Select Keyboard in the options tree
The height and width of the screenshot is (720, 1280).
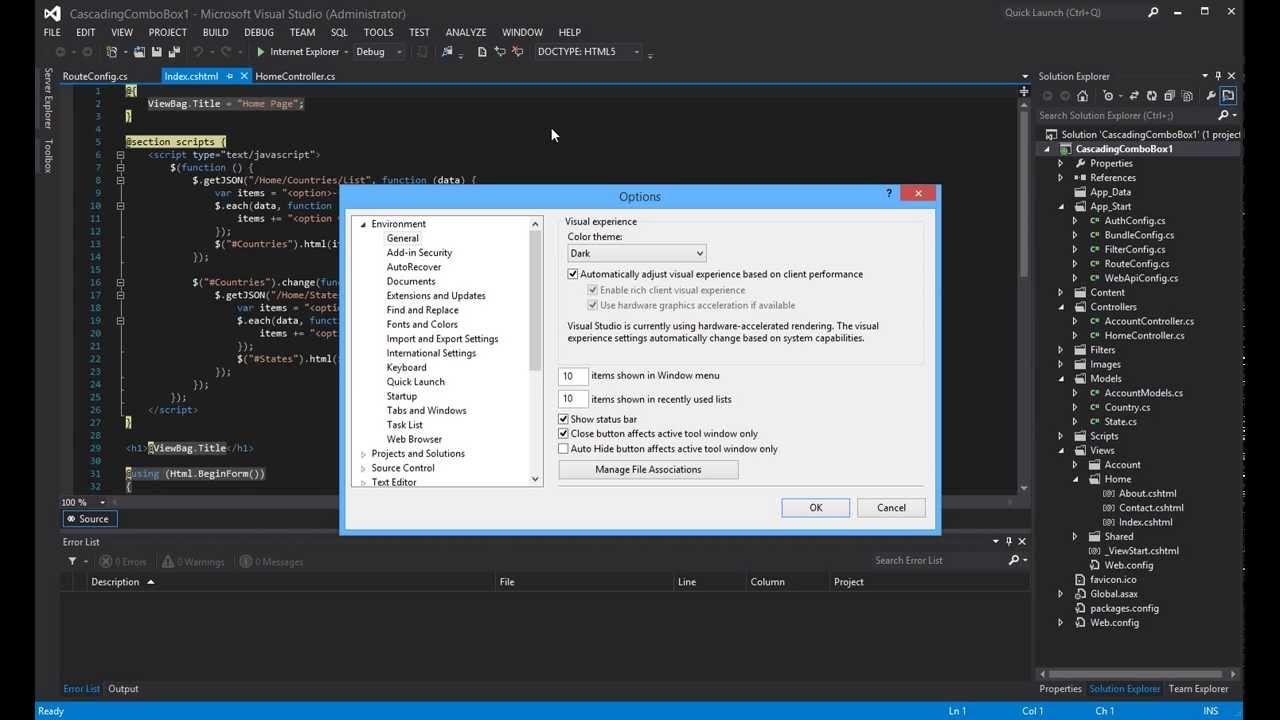click(x=406, y=367)
